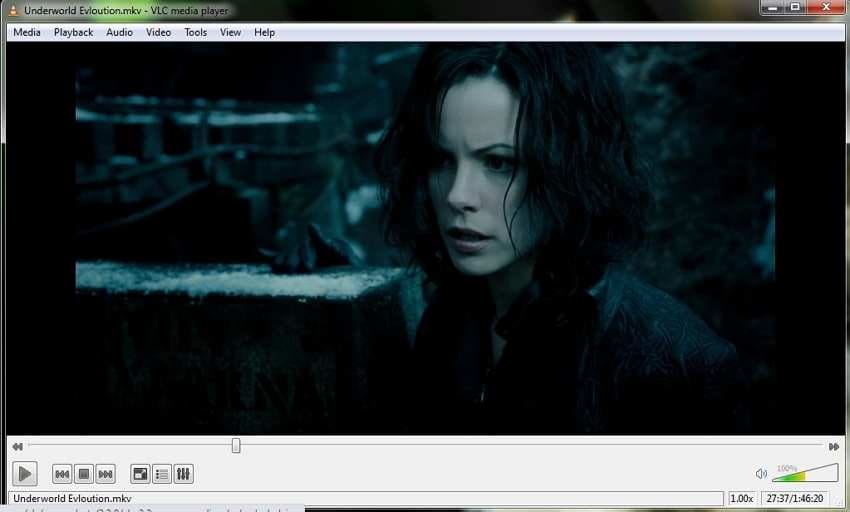Open the Video menu
850x512 pixels.
[158, 33]
